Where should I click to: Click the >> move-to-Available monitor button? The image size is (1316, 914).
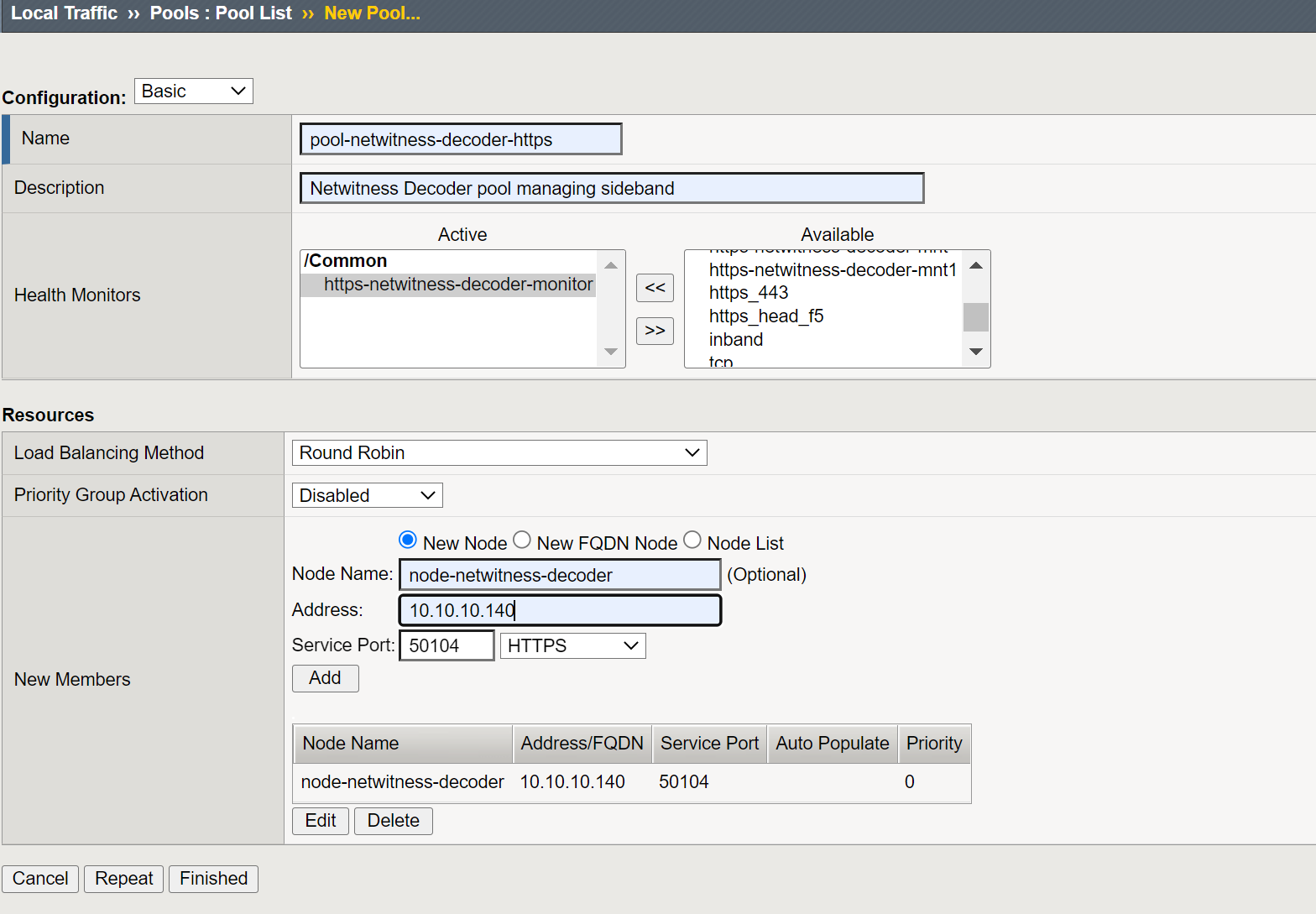tap(655, 331)
